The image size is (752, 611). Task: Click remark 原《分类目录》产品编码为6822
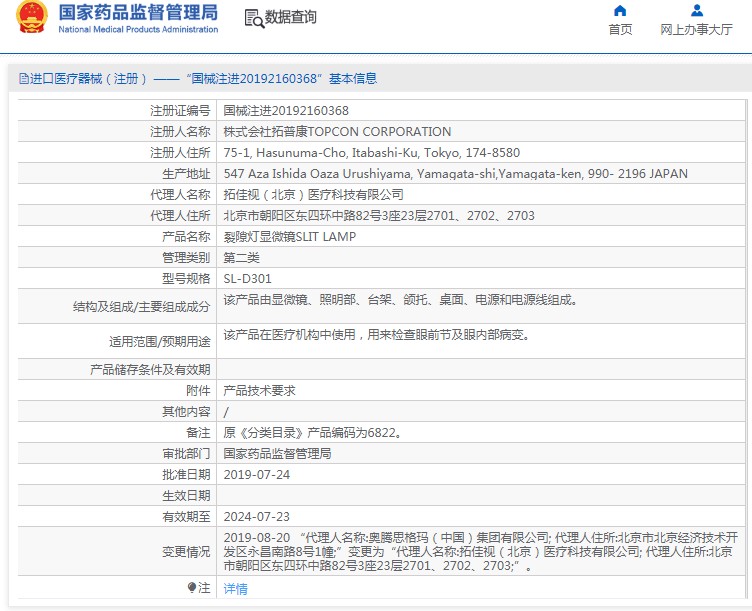(x=313, y=433)
